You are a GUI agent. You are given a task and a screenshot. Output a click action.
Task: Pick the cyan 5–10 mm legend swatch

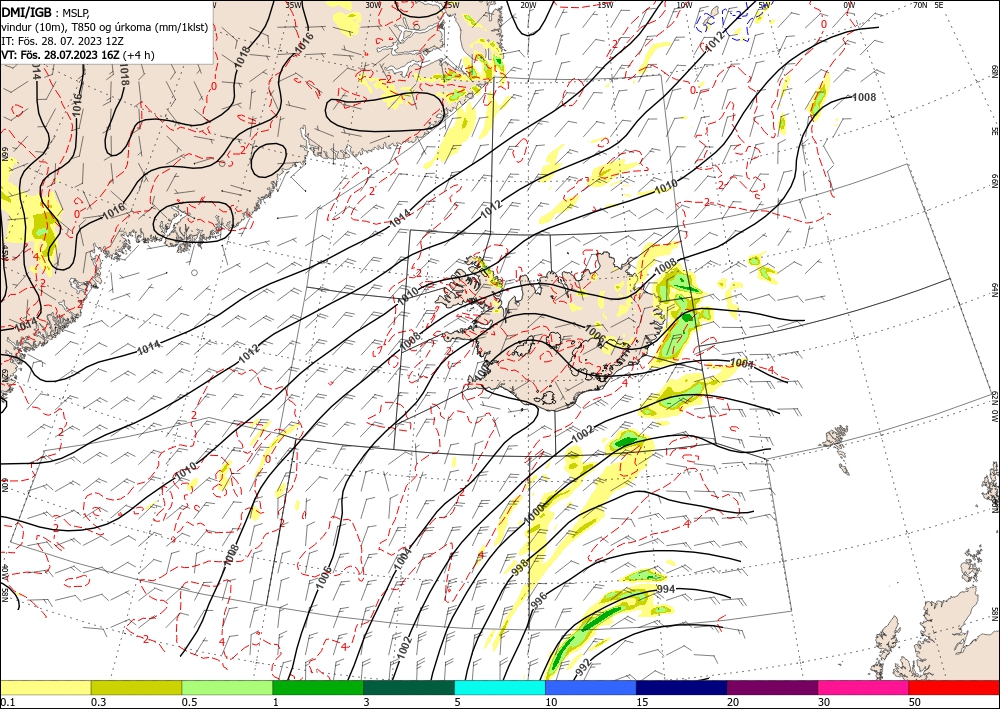tap(500, 687)
